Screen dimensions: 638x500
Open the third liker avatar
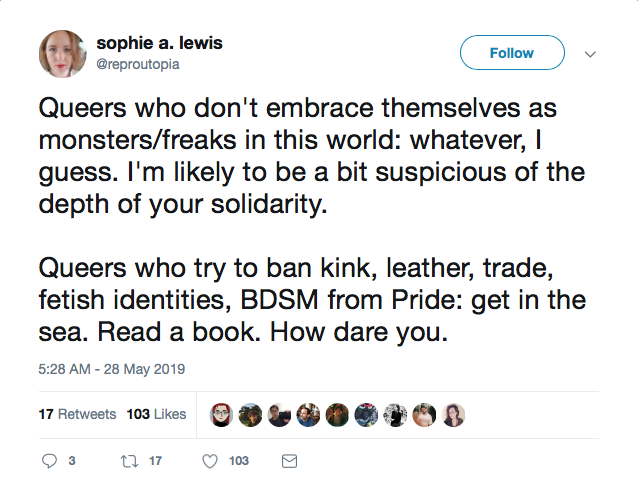(279, 415)
